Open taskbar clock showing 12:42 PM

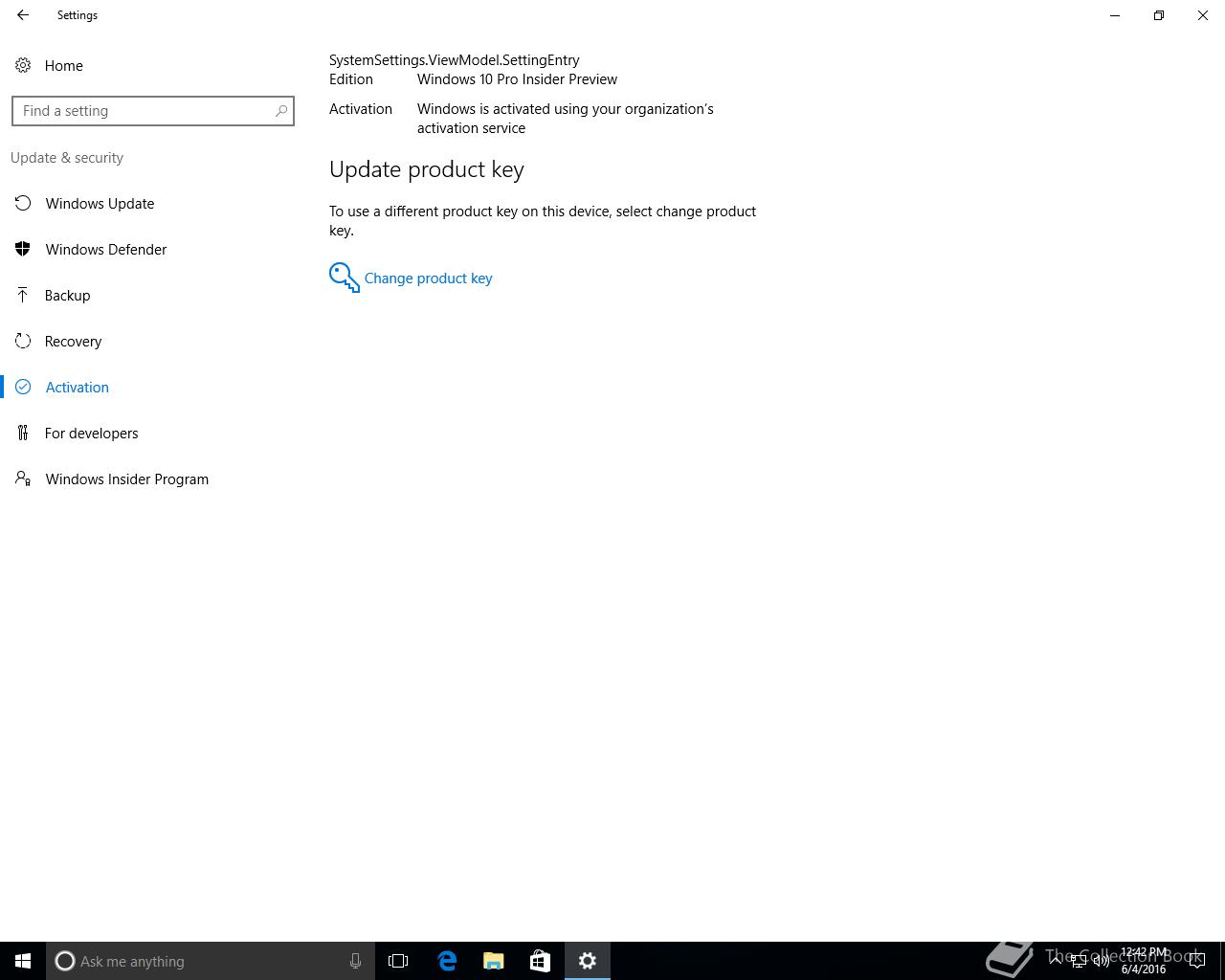[x=1145, y=961]
